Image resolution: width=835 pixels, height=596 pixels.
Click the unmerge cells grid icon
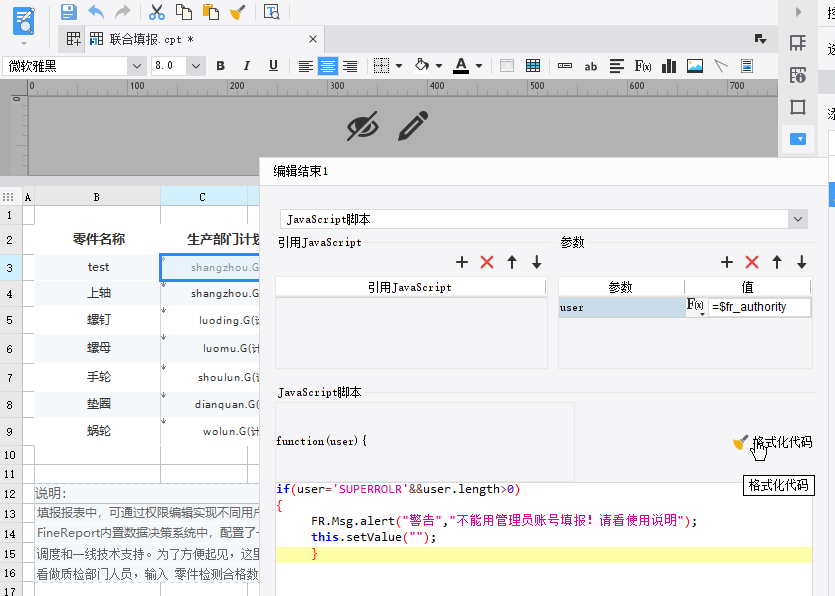[x=533, y=66]
